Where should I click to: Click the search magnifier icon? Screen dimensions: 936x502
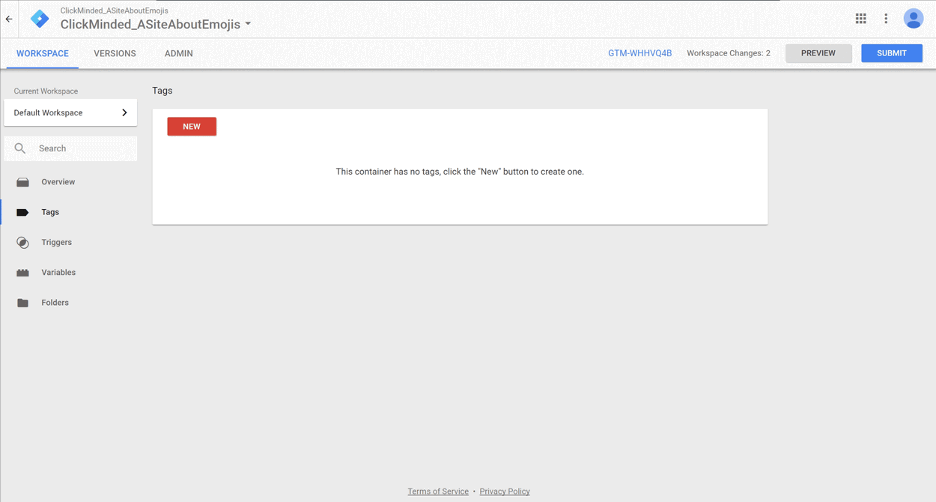20,148
